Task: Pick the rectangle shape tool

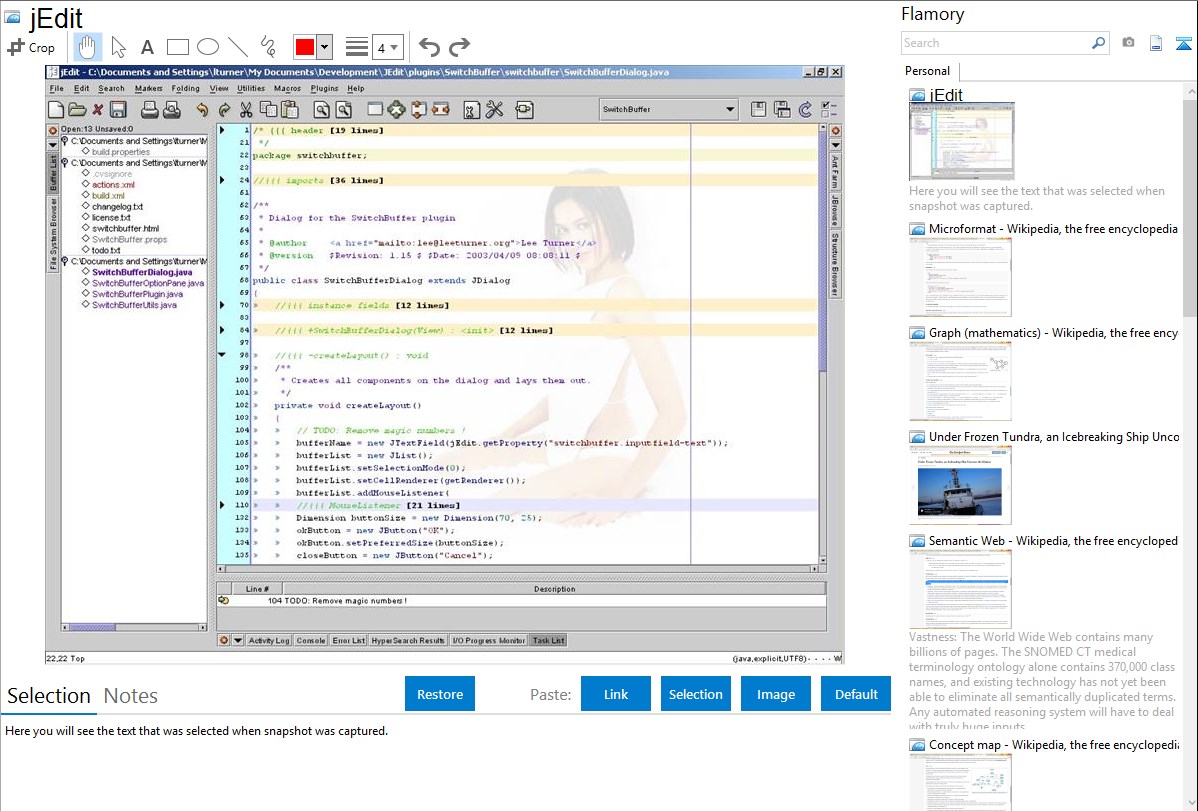Action: tap(177, 47)
